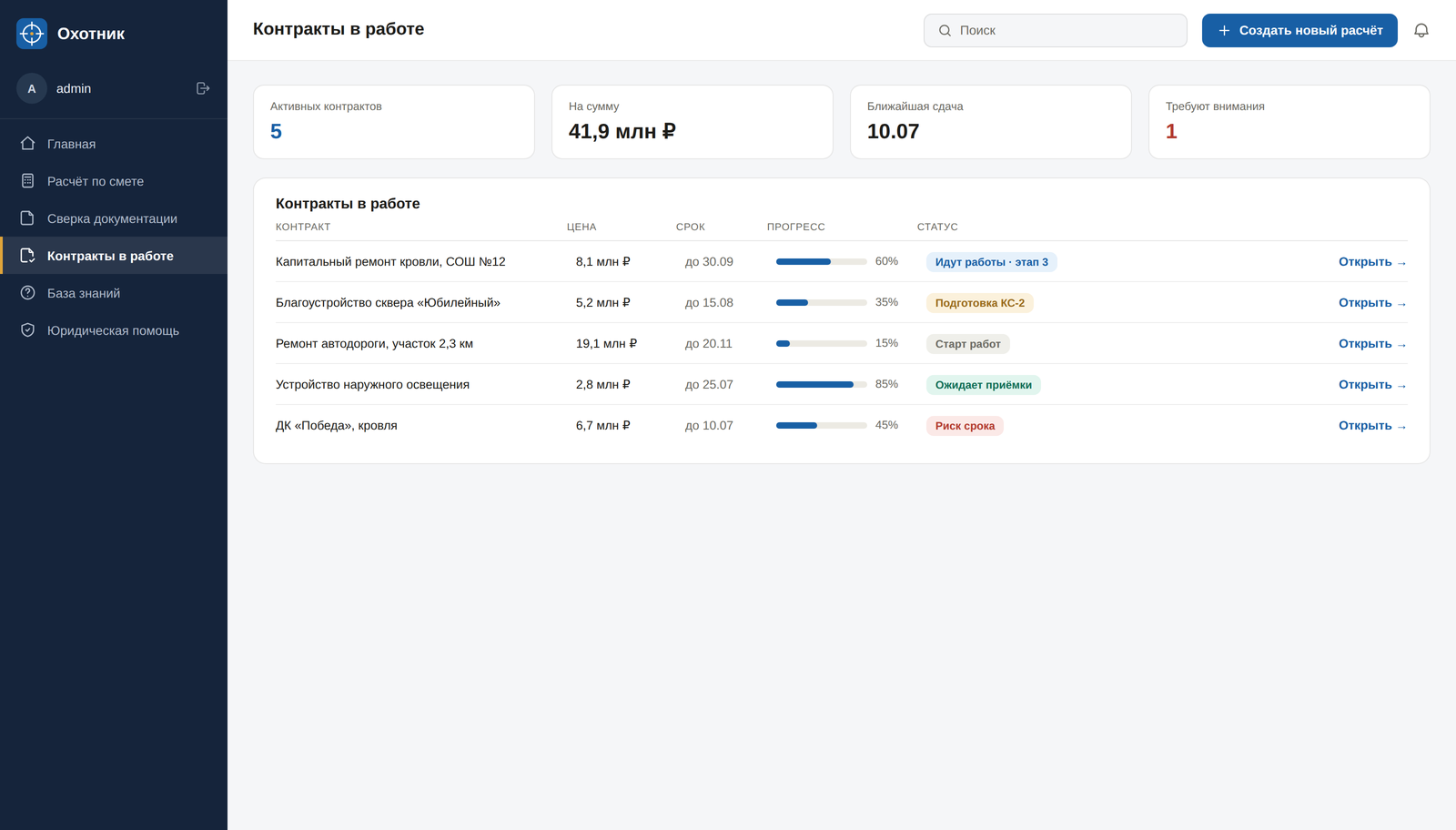Click the СТАТУС column header

pyautogui.click(x=937, y=227)
